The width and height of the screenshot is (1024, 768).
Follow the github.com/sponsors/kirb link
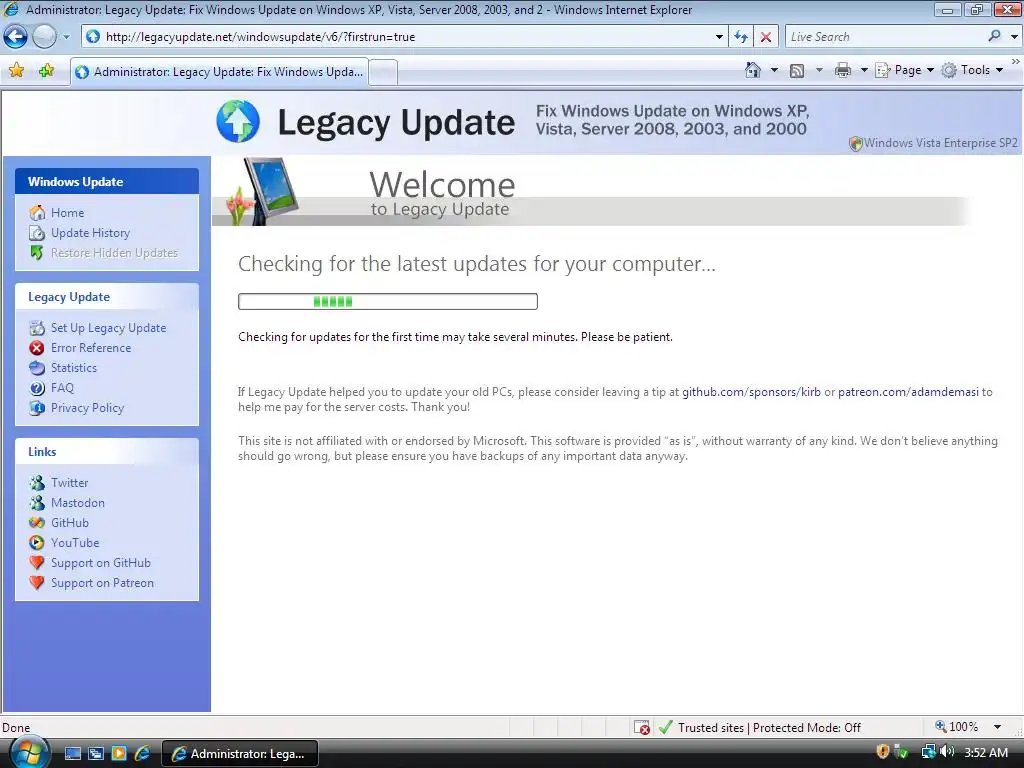point(751,392)
